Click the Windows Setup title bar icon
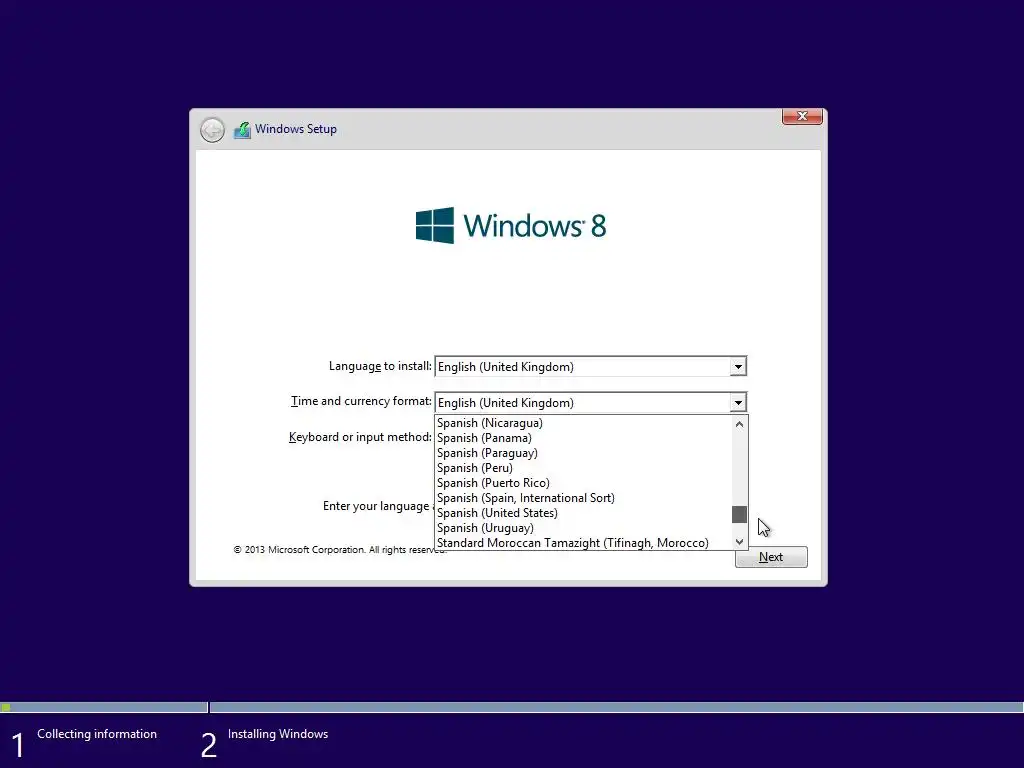The width and height of the screenshot is (1024, 768). tap(242, 129)
